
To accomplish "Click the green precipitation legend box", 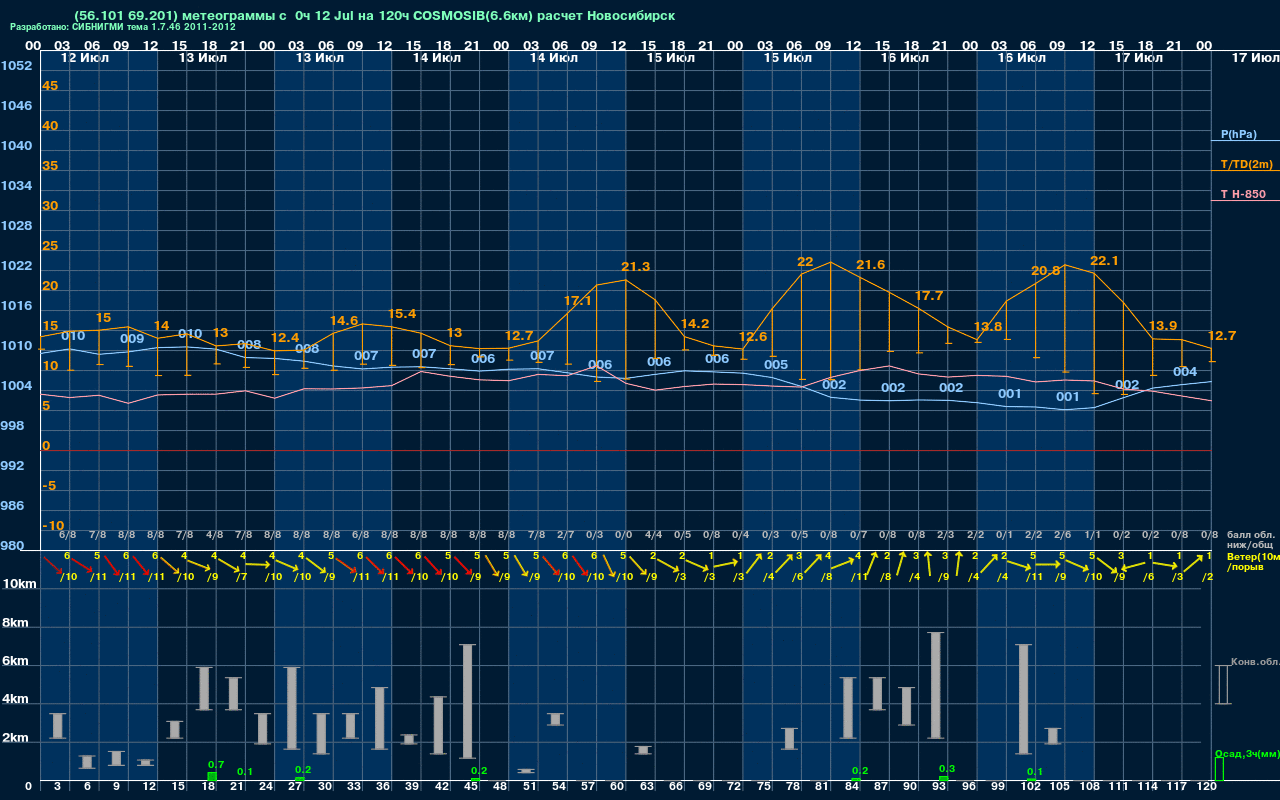I will click(x=1218, y=769).
